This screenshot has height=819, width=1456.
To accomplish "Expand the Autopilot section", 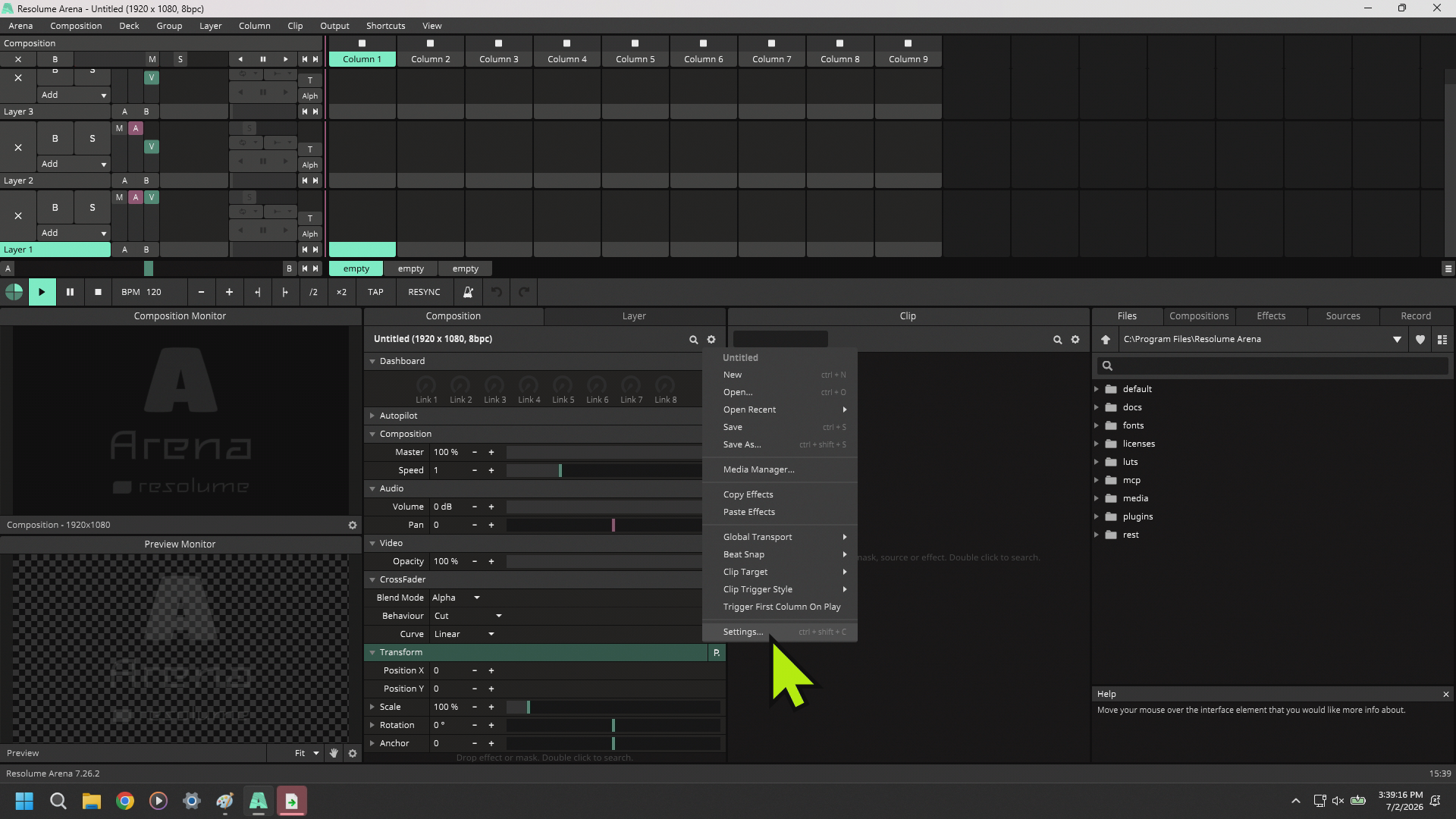I will [372, 416].
